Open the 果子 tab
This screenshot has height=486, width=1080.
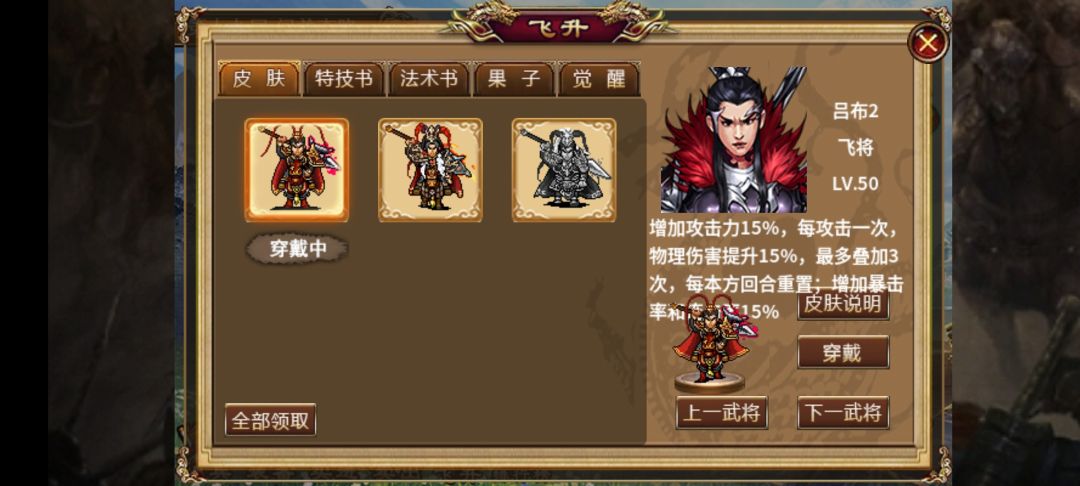point(514,79)
